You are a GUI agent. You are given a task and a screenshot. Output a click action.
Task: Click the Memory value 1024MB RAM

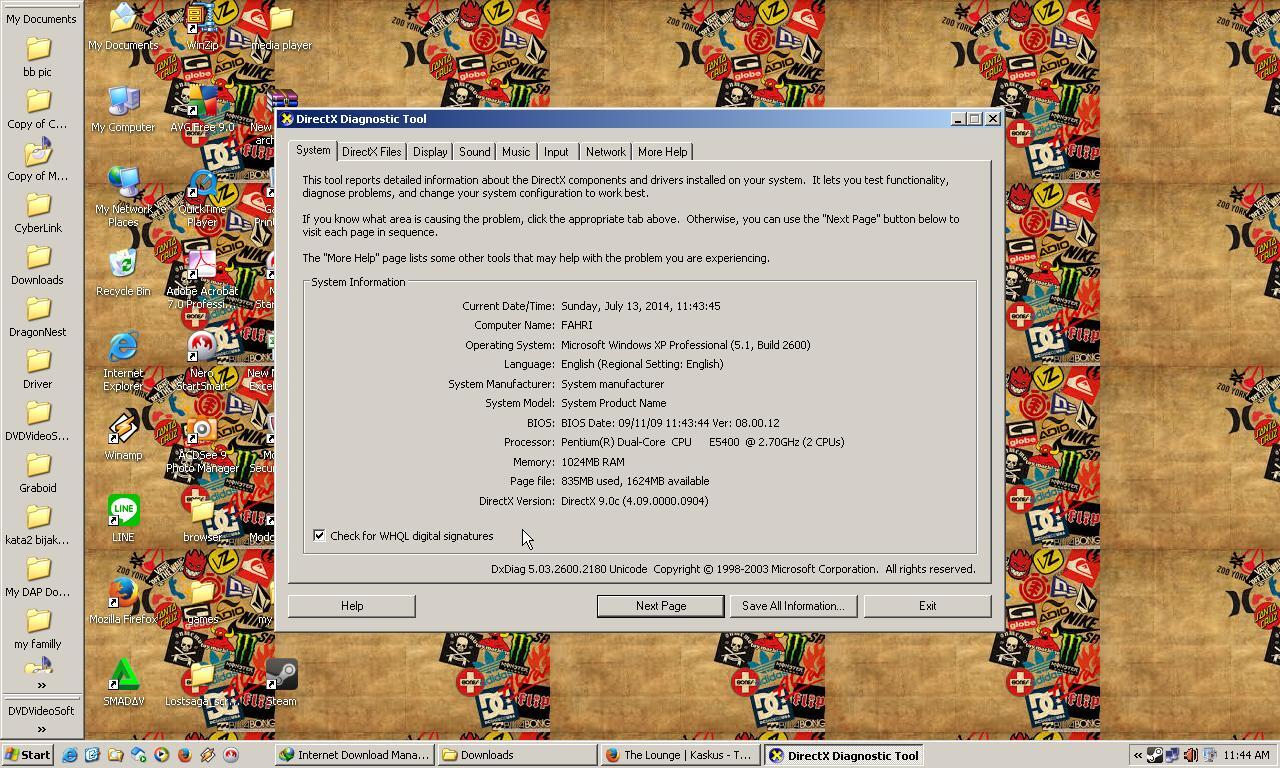pyautogui.click(x=593, y=462)
